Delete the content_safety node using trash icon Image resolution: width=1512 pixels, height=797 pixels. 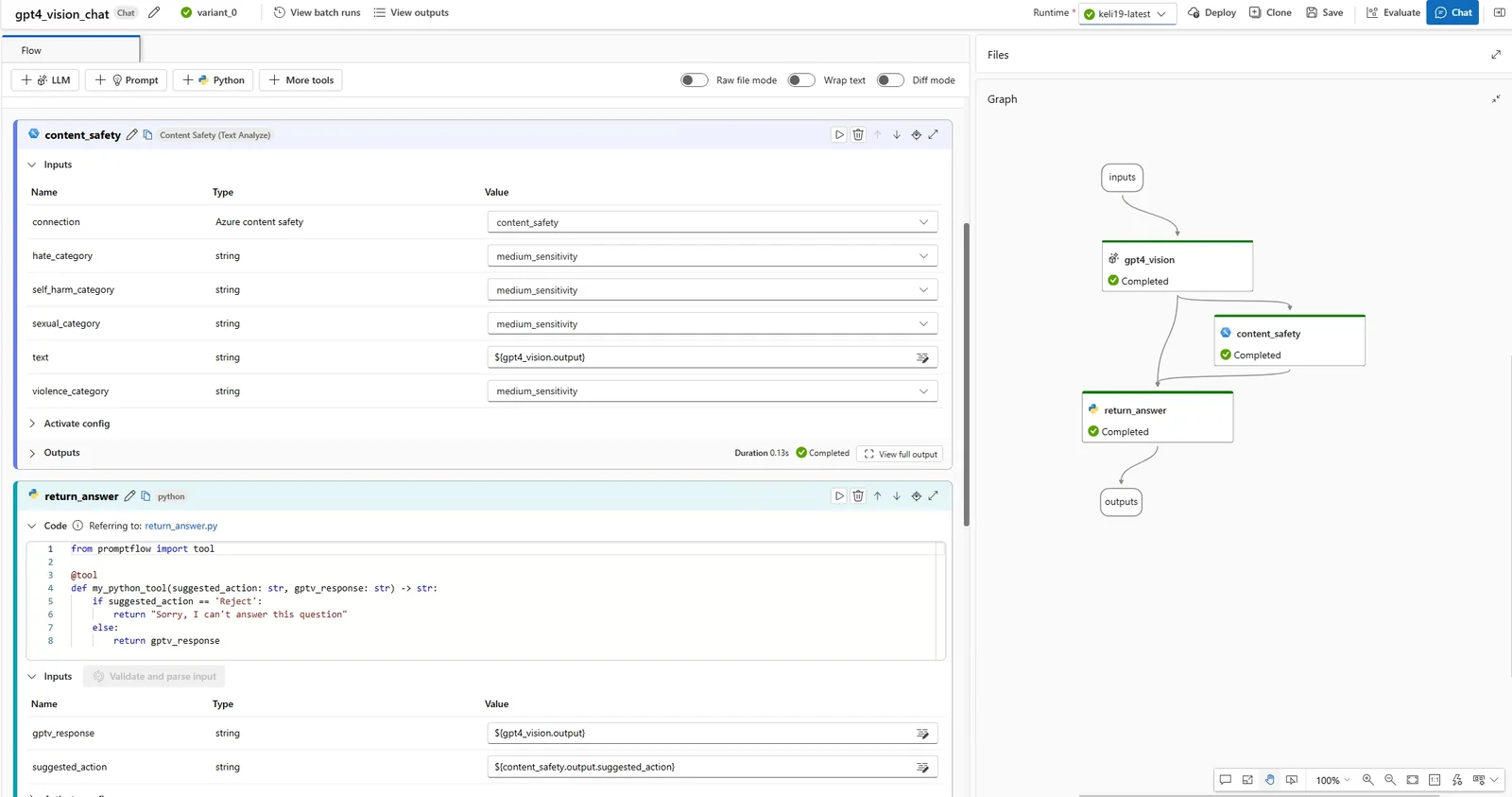pyautogui.click(x=858, y=135)
